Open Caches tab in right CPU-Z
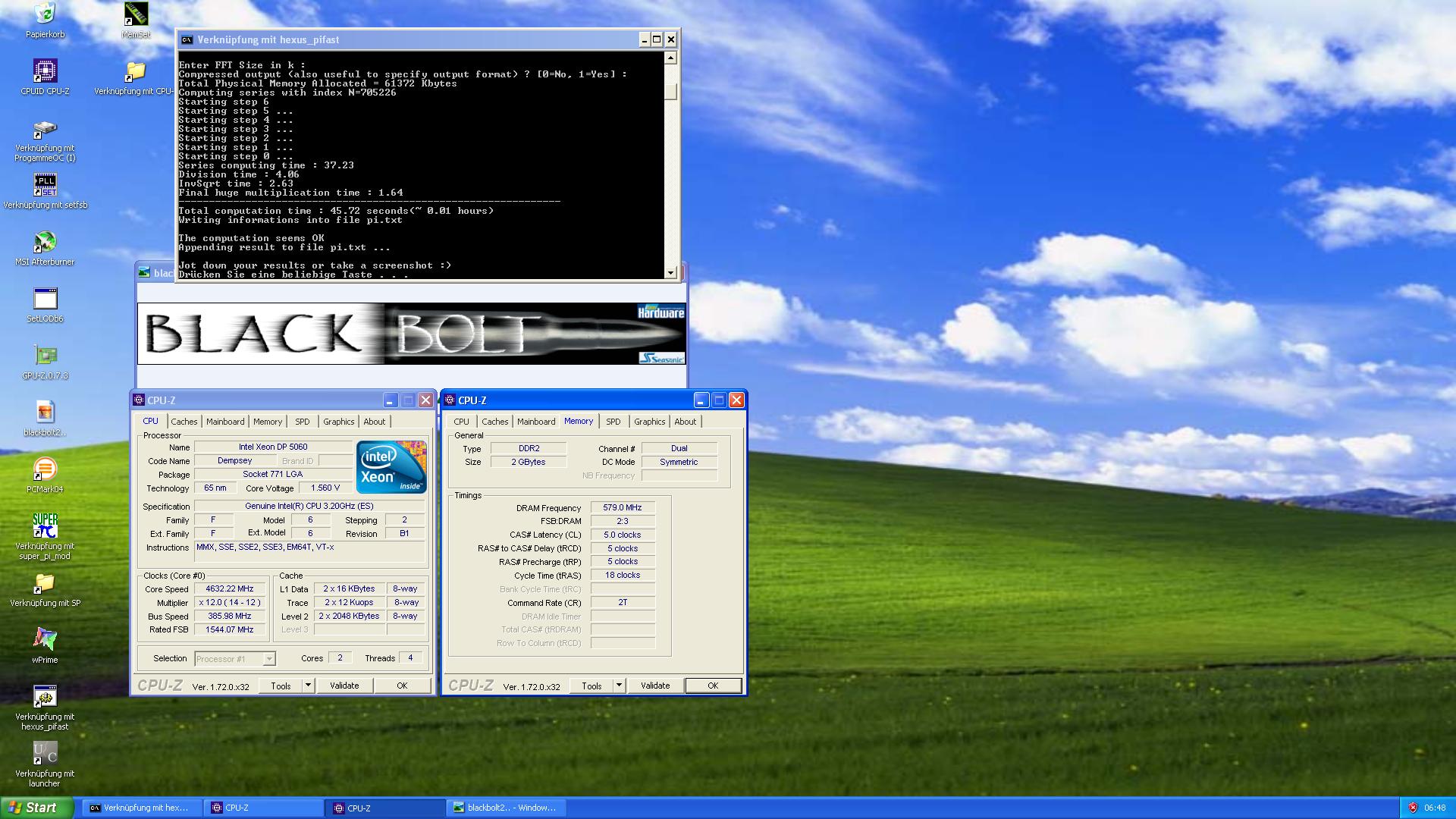 (x=494, y=422)
